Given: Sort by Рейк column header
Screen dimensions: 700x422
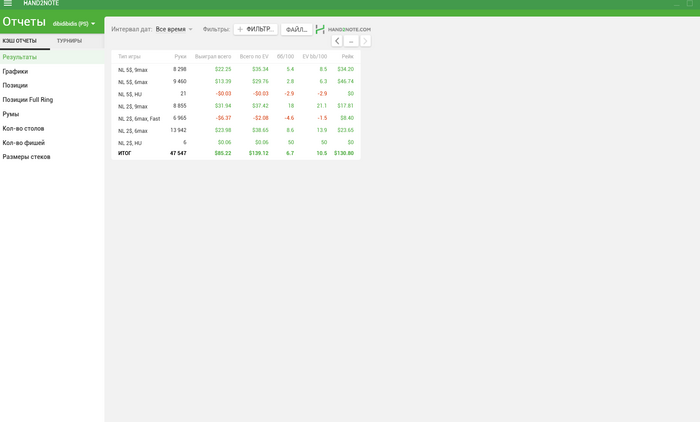Looking at the screenshot, I should [x=348, y=57].
